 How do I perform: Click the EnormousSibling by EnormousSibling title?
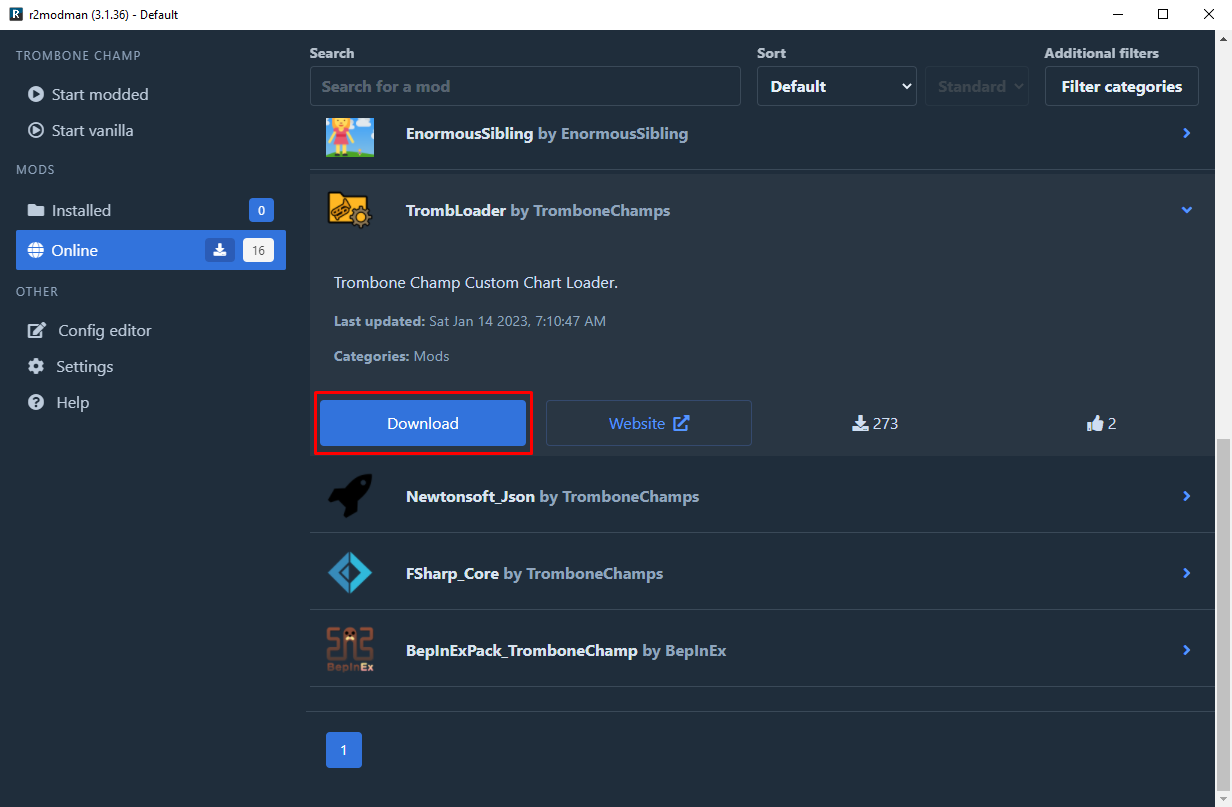coord(547,133)
